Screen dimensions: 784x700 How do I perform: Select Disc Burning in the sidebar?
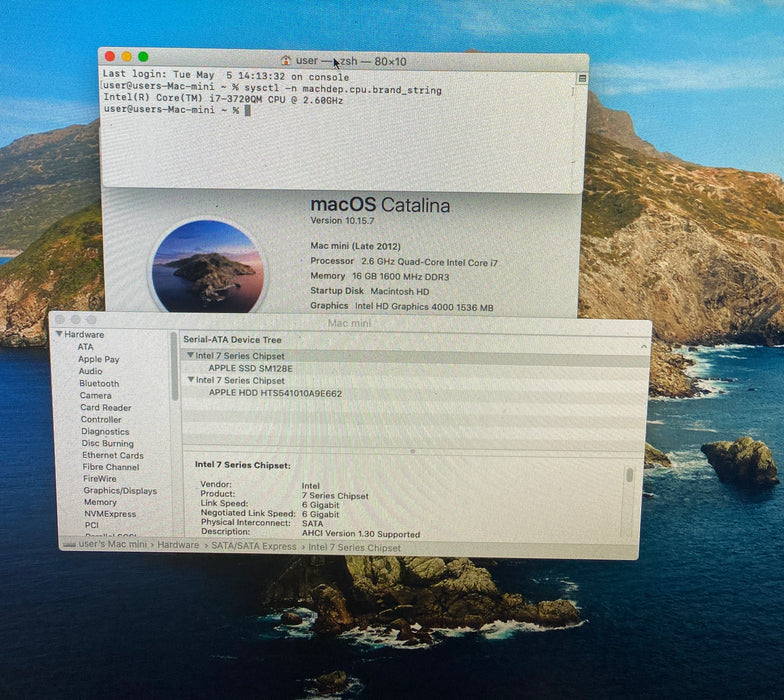pos(108,444)
